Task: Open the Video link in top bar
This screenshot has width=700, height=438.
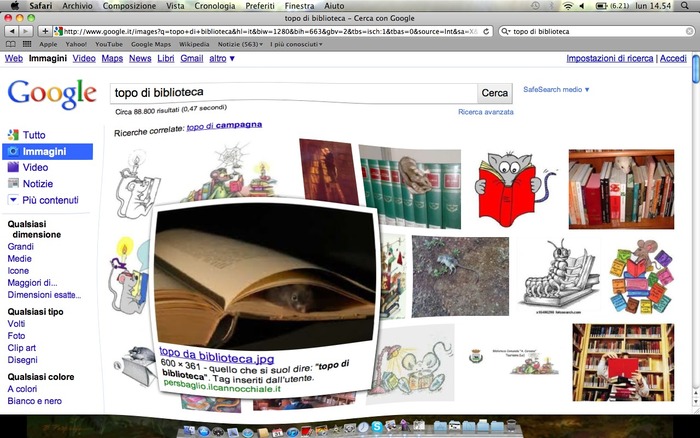Action: click(x=84, y=58)
